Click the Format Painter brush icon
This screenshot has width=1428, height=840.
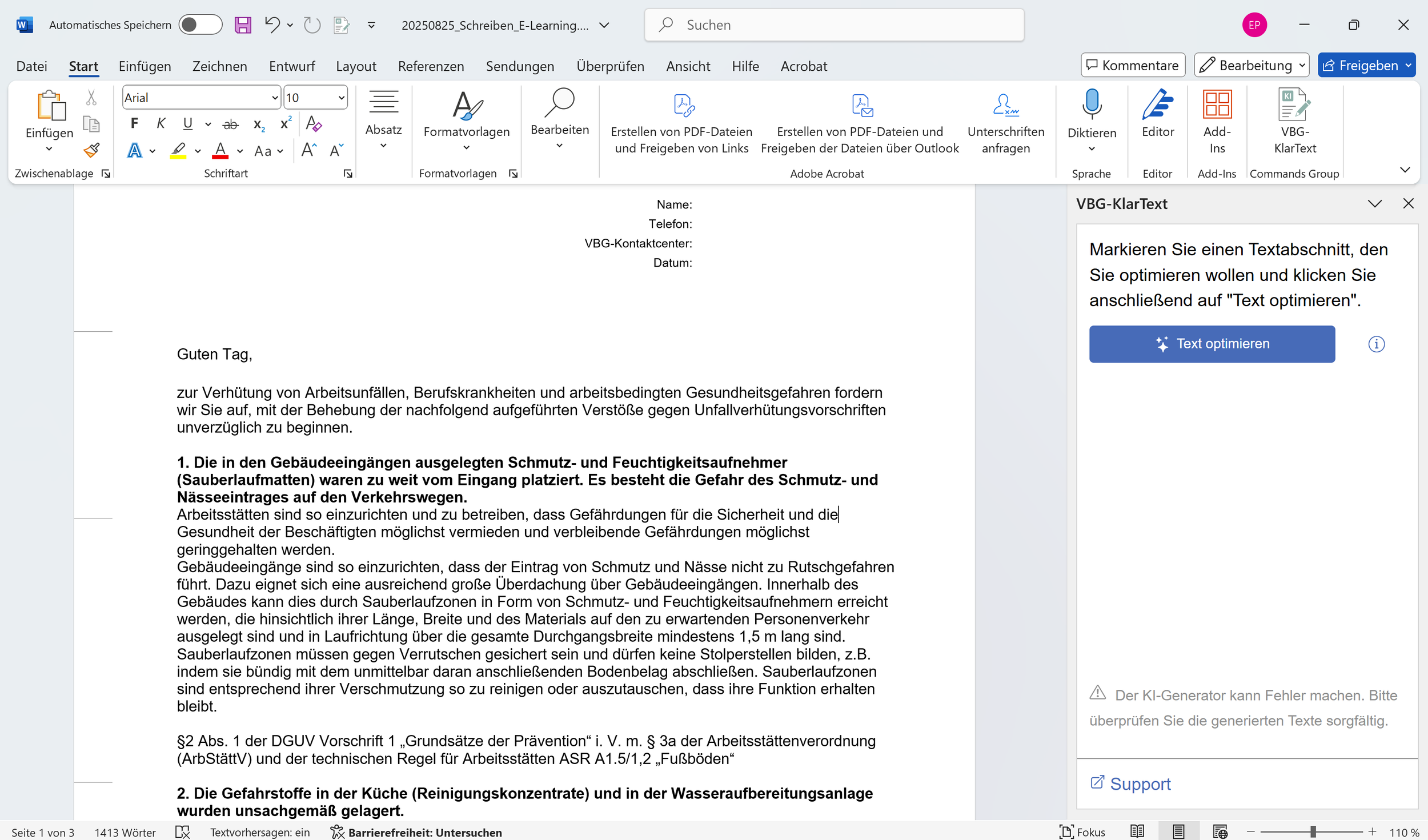pos(91,150)
